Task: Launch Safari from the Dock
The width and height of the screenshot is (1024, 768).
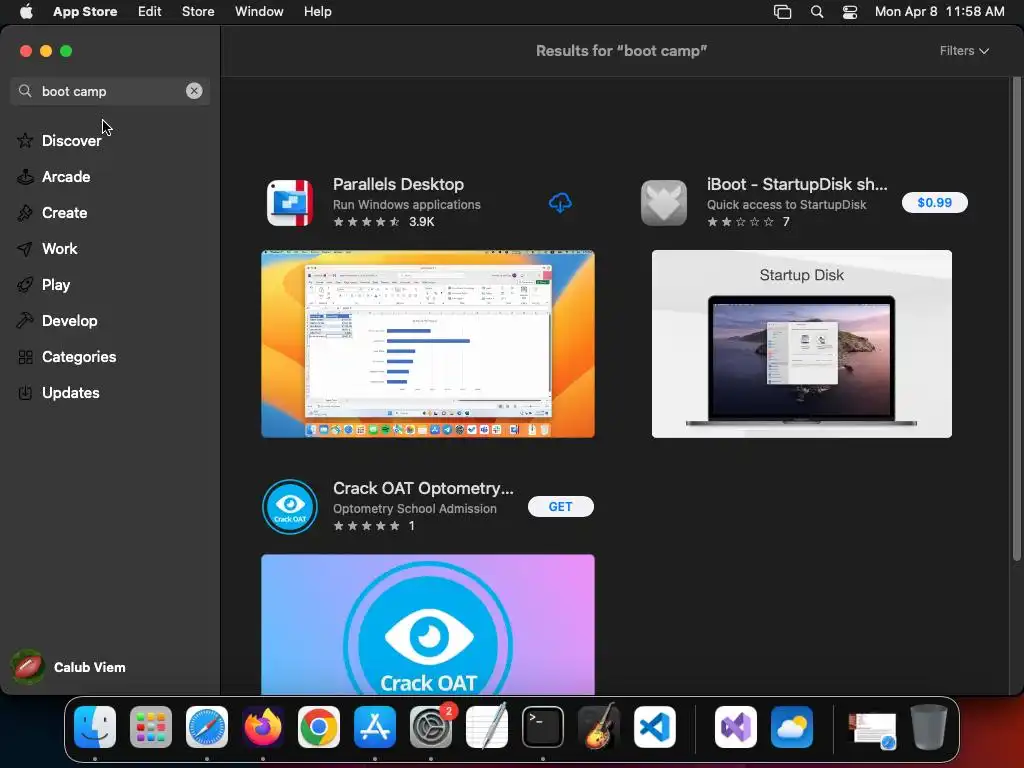Action: pos(207,726)
